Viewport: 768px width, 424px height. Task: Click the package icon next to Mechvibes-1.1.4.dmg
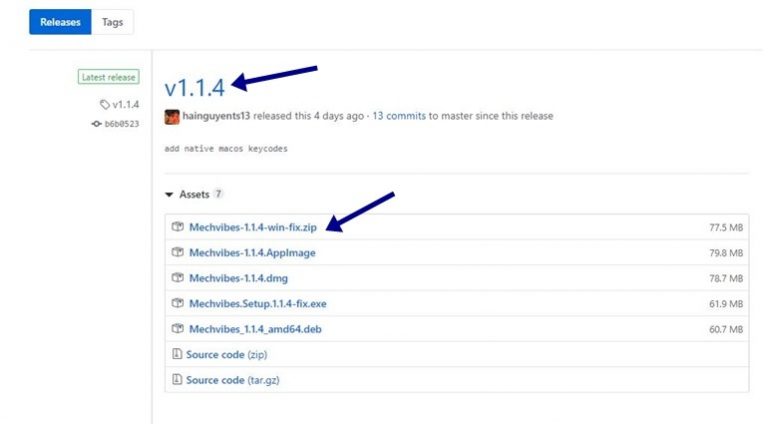click(178, 278)
